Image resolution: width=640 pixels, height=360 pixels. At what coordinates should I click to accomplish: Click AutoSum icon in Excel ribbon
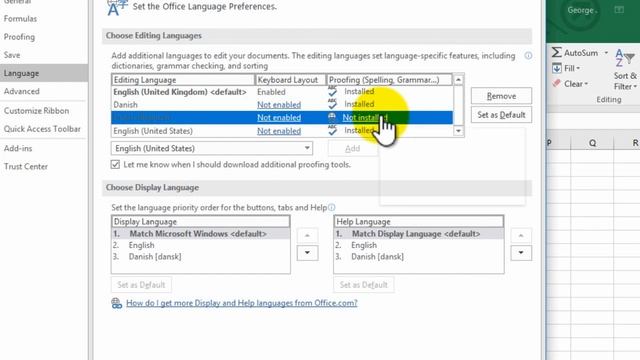557,53
